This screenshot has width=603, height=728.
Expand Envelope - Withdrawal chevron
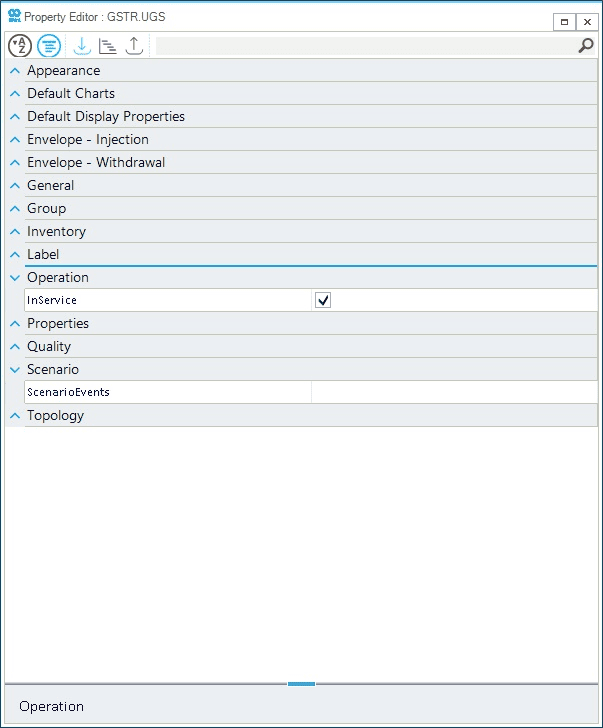(15, 162)
